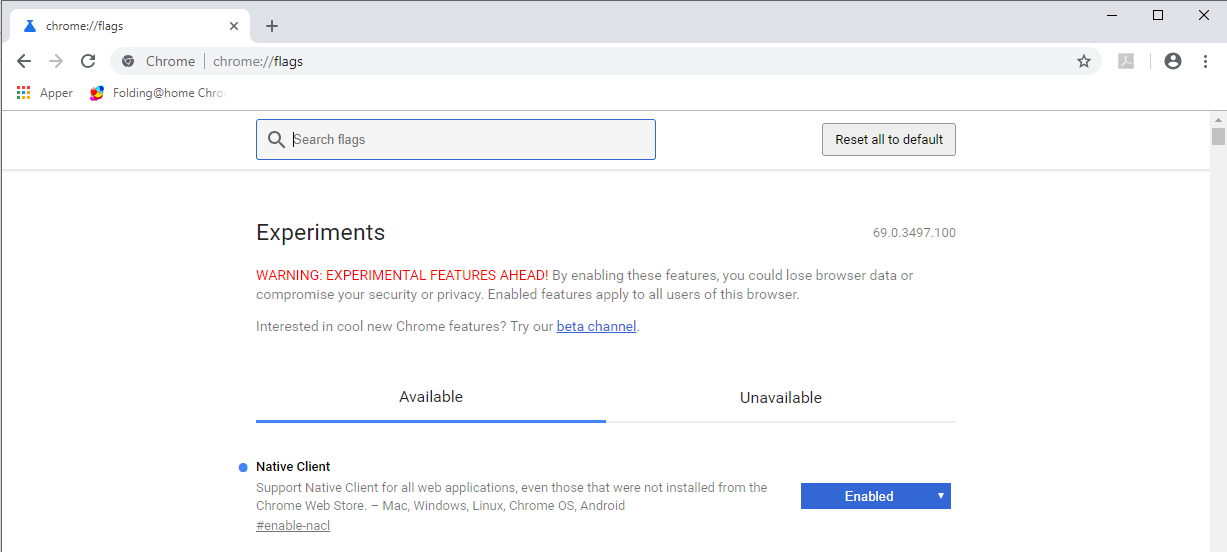Open Chrome's three-dot menu

[1205, 61]
